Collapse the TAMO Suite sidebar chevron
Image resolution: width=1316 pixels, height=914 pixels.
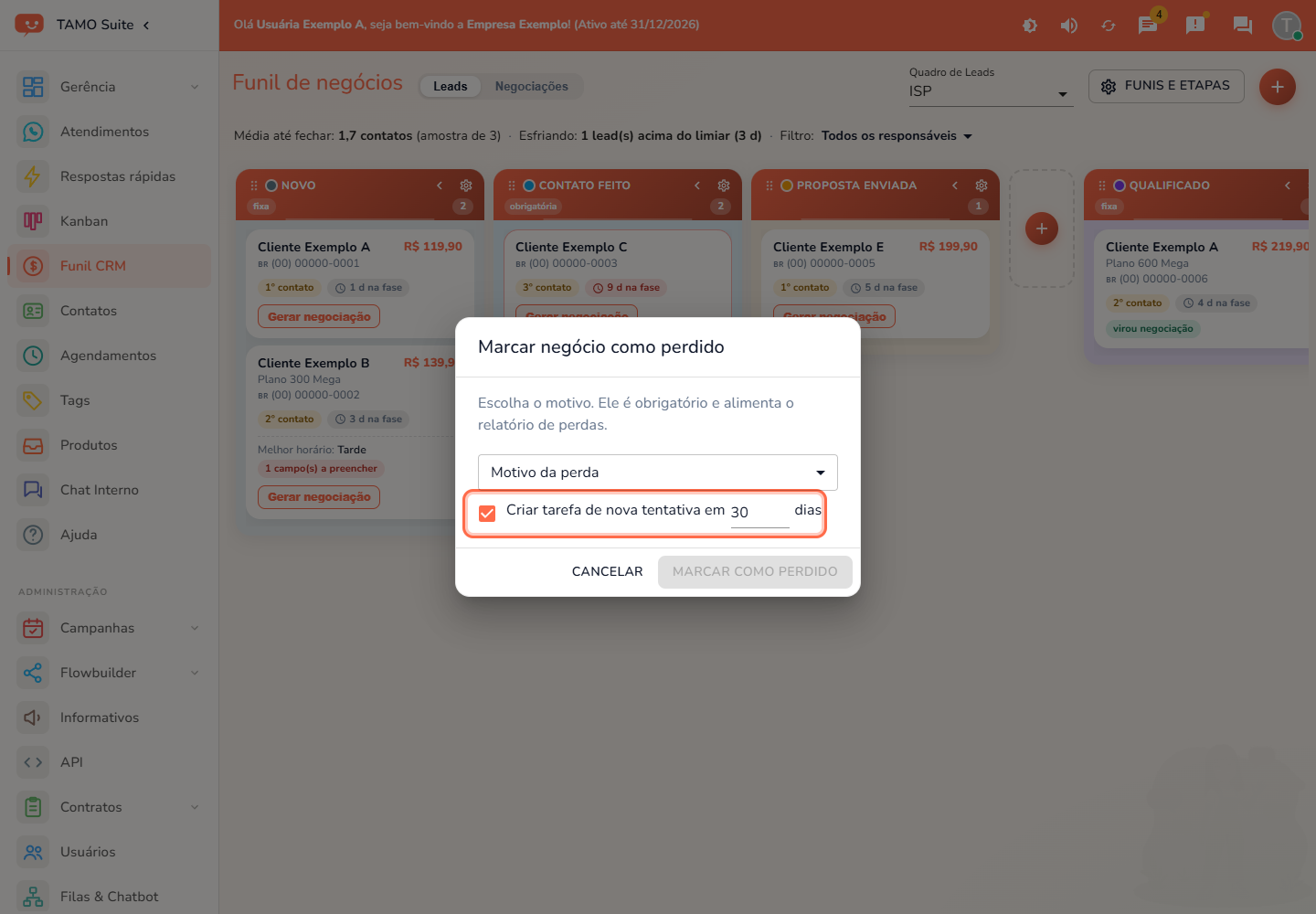pos(146,25)
